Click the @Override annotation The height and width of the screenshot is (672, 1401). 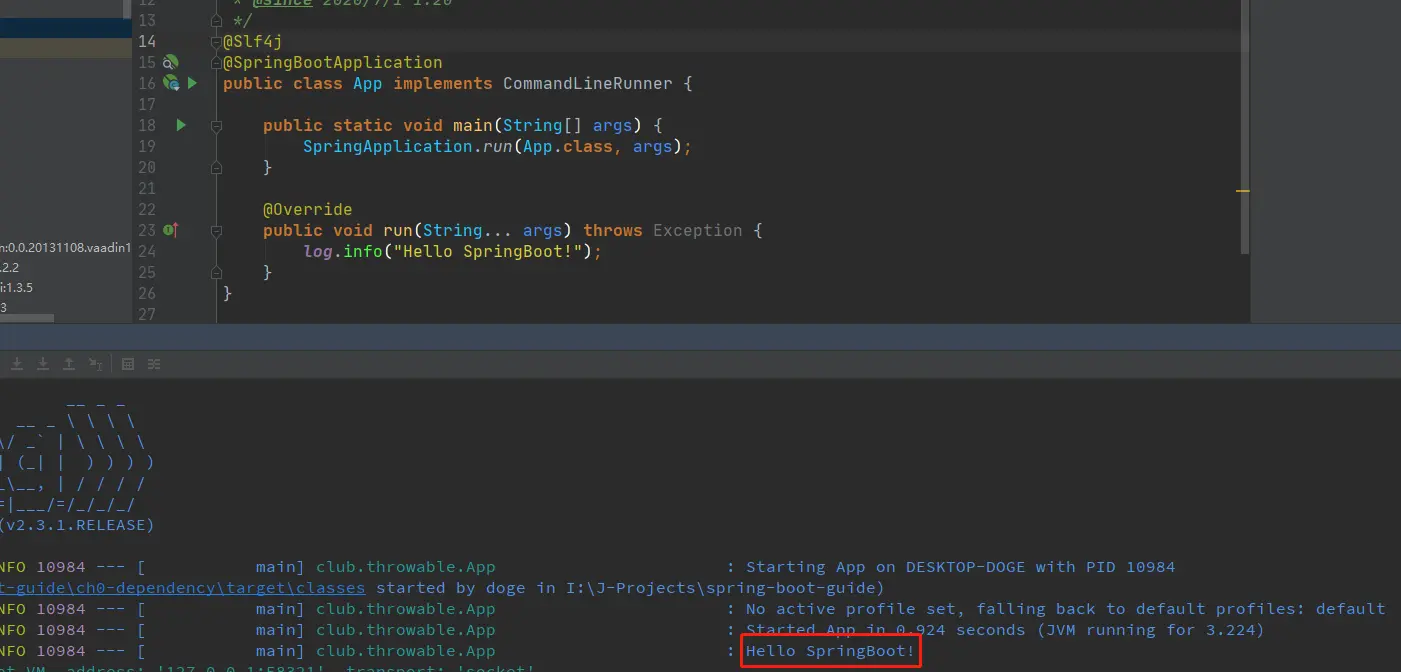308,209
